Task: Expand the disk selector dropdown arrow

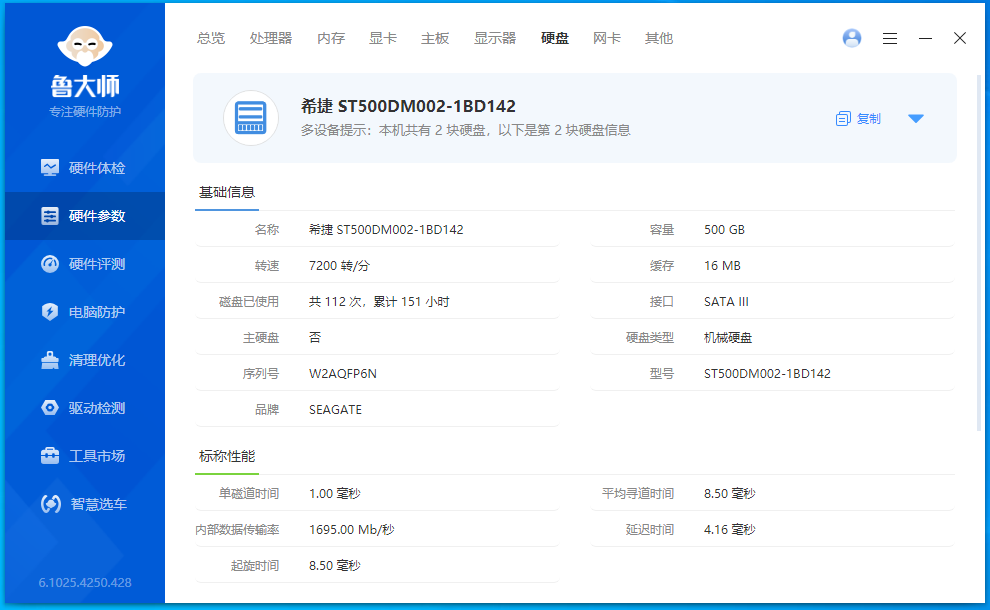Action: point(915,119)
